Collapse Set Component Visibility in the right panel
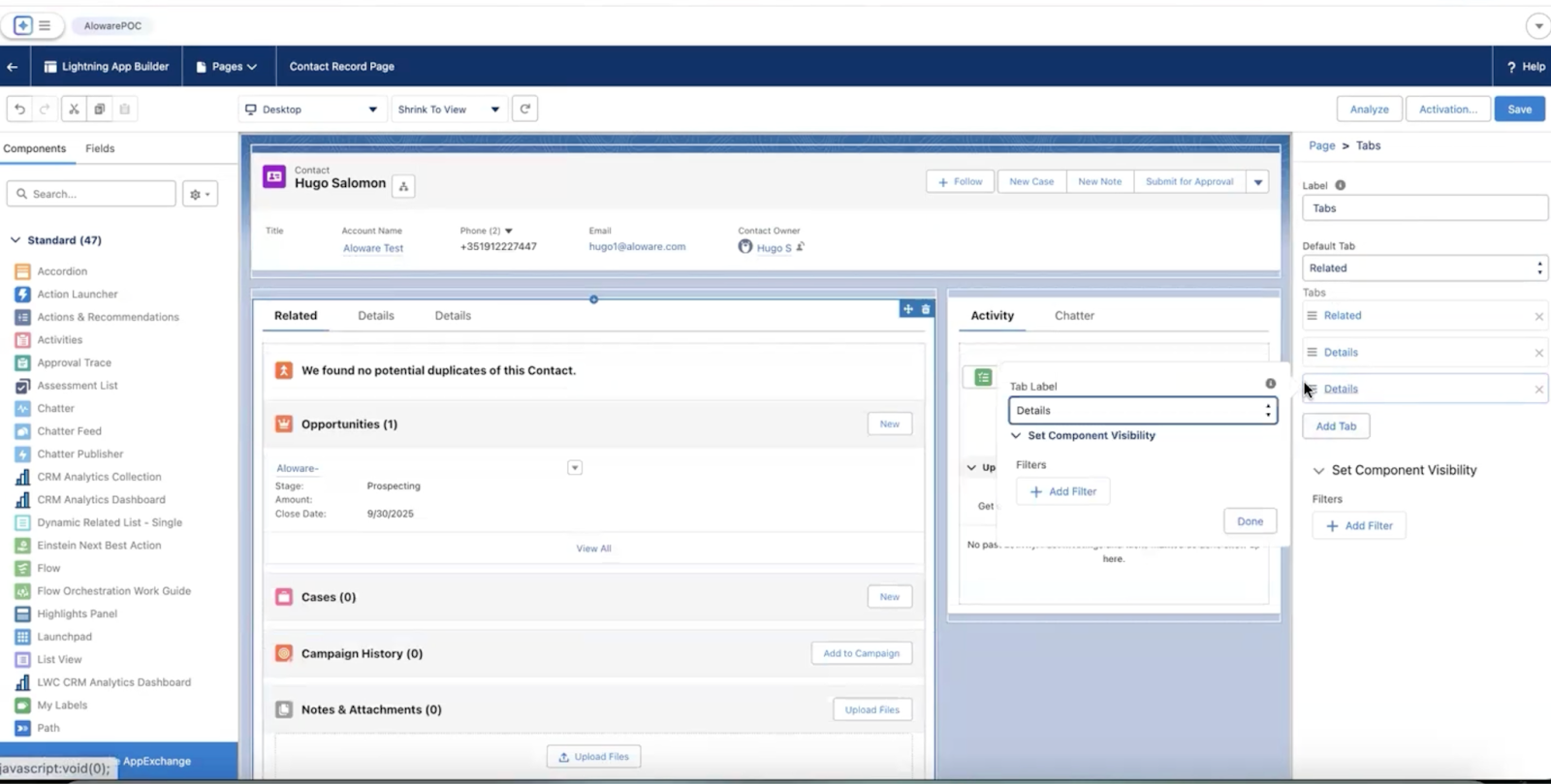 pos(1318,470)
